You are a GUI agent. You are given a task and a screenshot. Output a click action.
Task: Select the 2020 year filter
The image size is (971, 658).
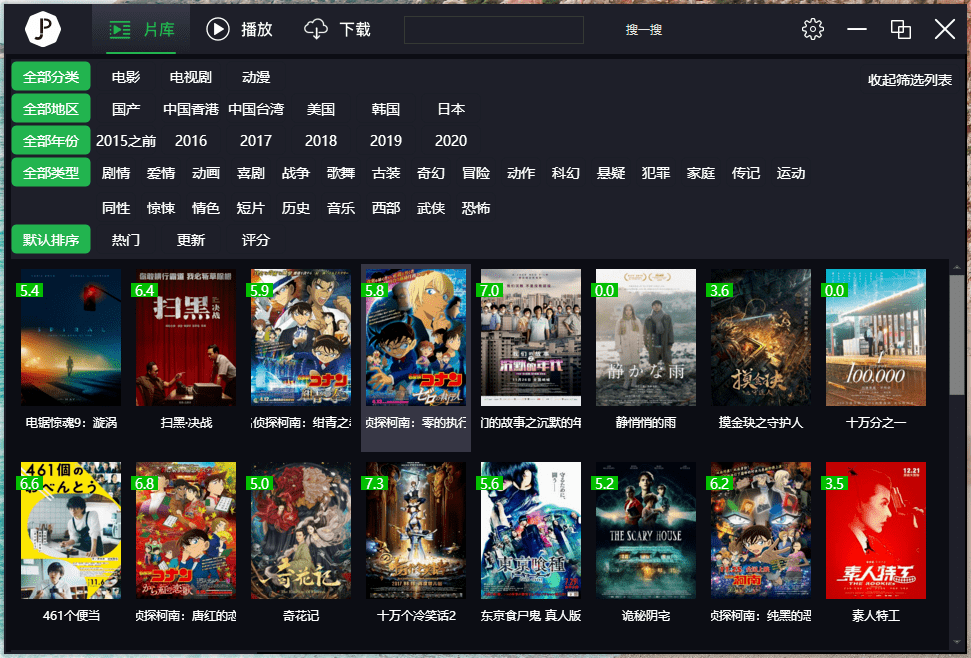coord(450,141)
